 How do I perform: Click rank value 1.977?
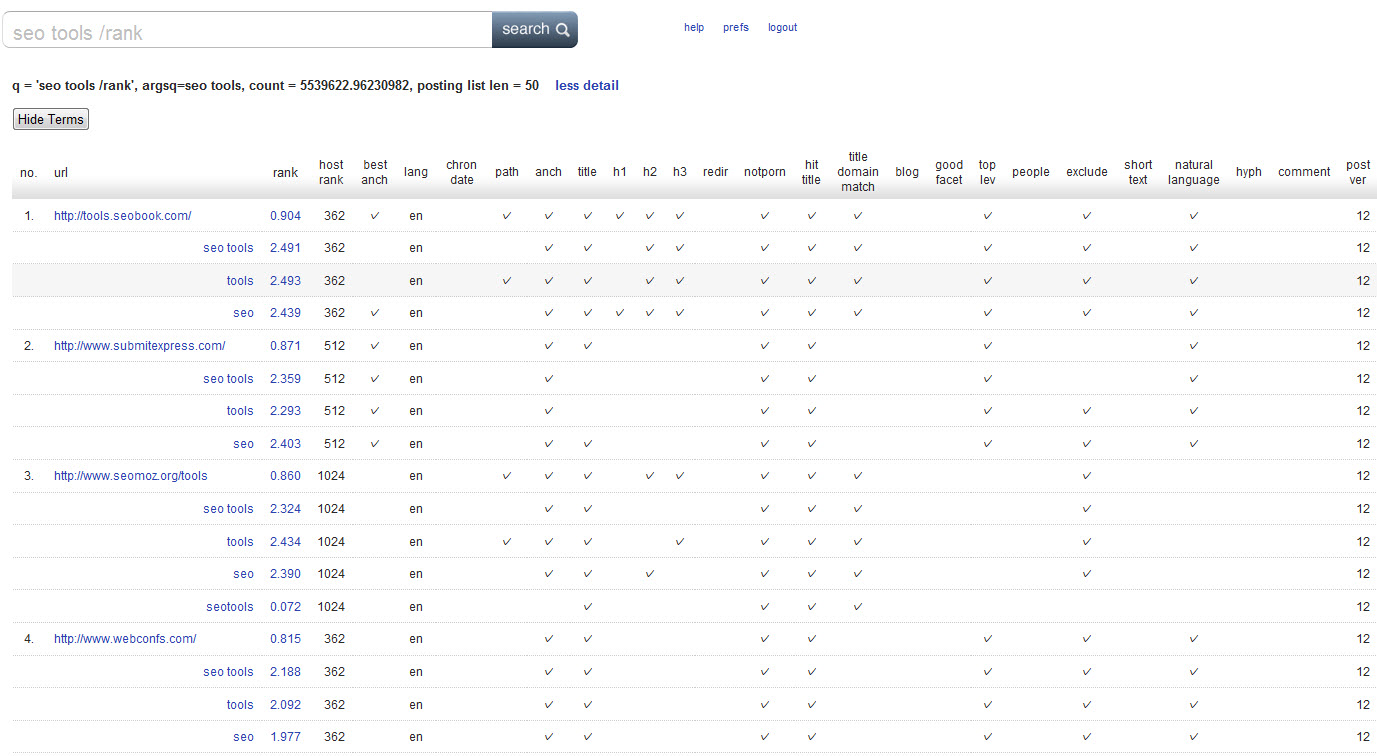[285, 737]
